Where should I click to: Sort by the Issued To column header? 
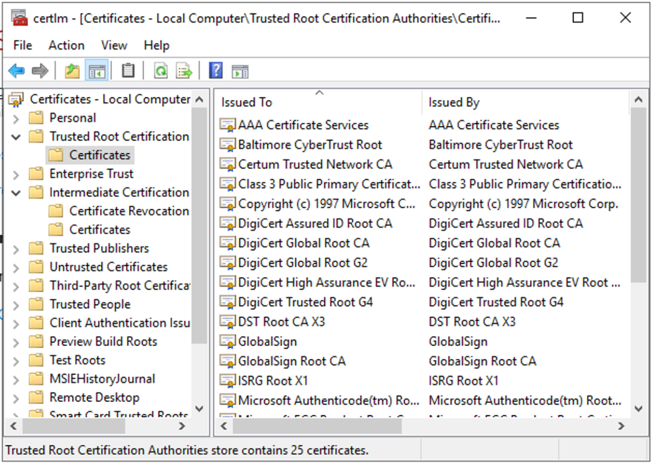pos(319,102)
